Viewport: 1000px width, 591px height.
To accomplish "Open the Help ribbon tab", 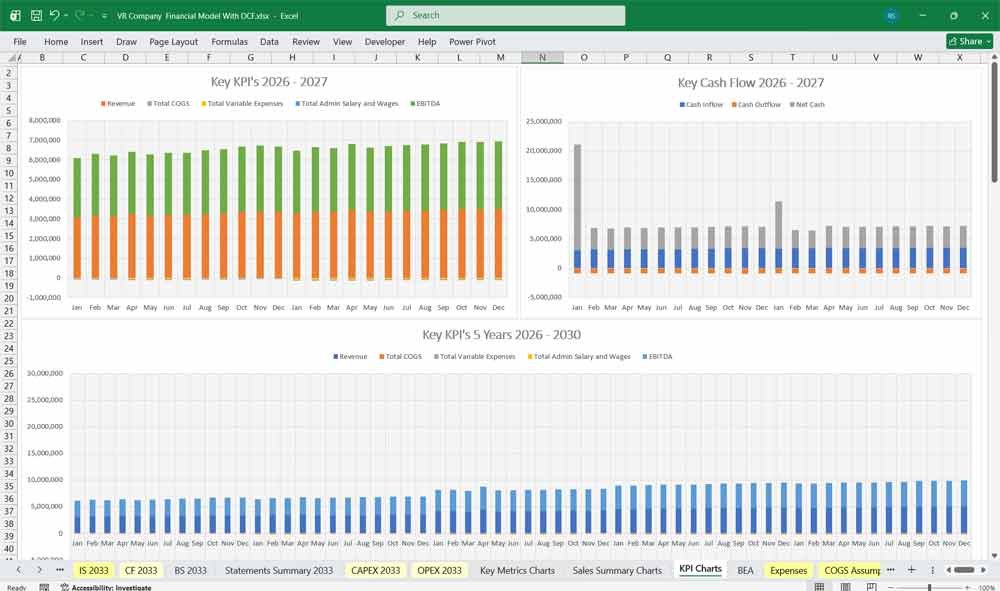I will pos(427,41).
